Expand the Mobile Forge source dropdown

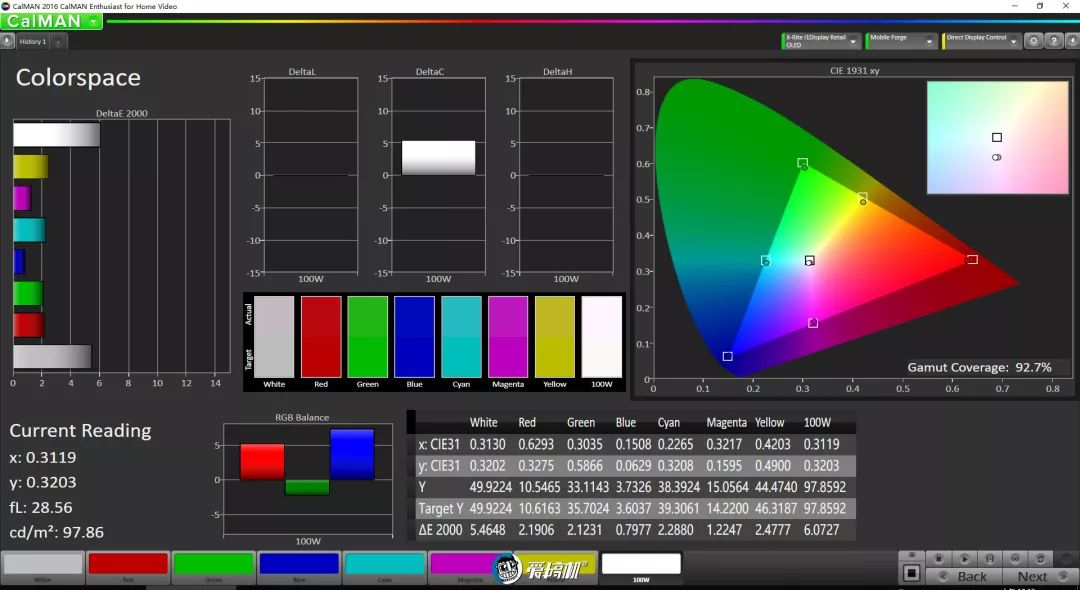pyautogui.click(x=900, y=40)
